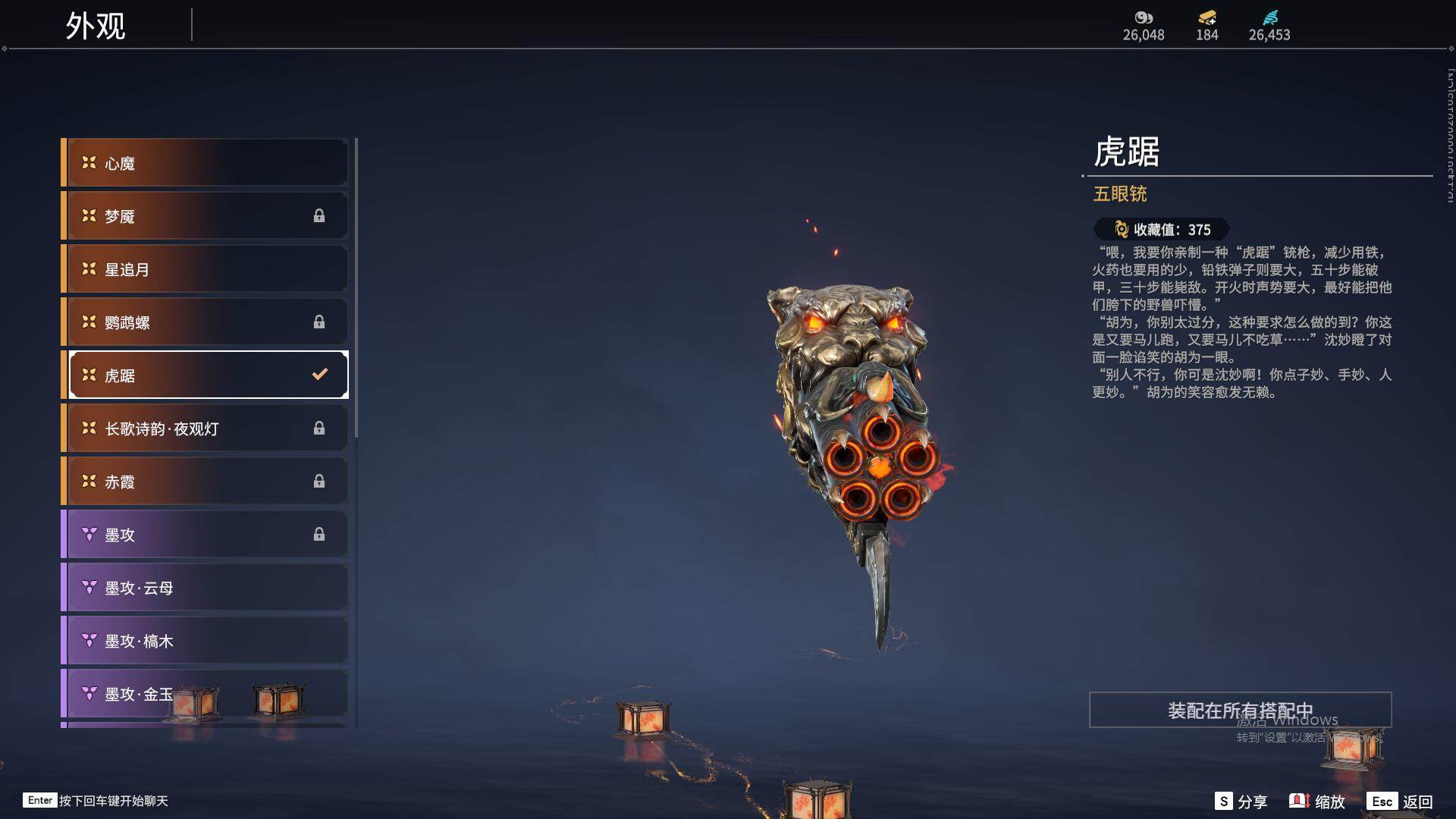Viewport: 1456px width, 819px height.
Task: Toggle the checkmark on 虎踞 skin
Action: click(320, 374)
